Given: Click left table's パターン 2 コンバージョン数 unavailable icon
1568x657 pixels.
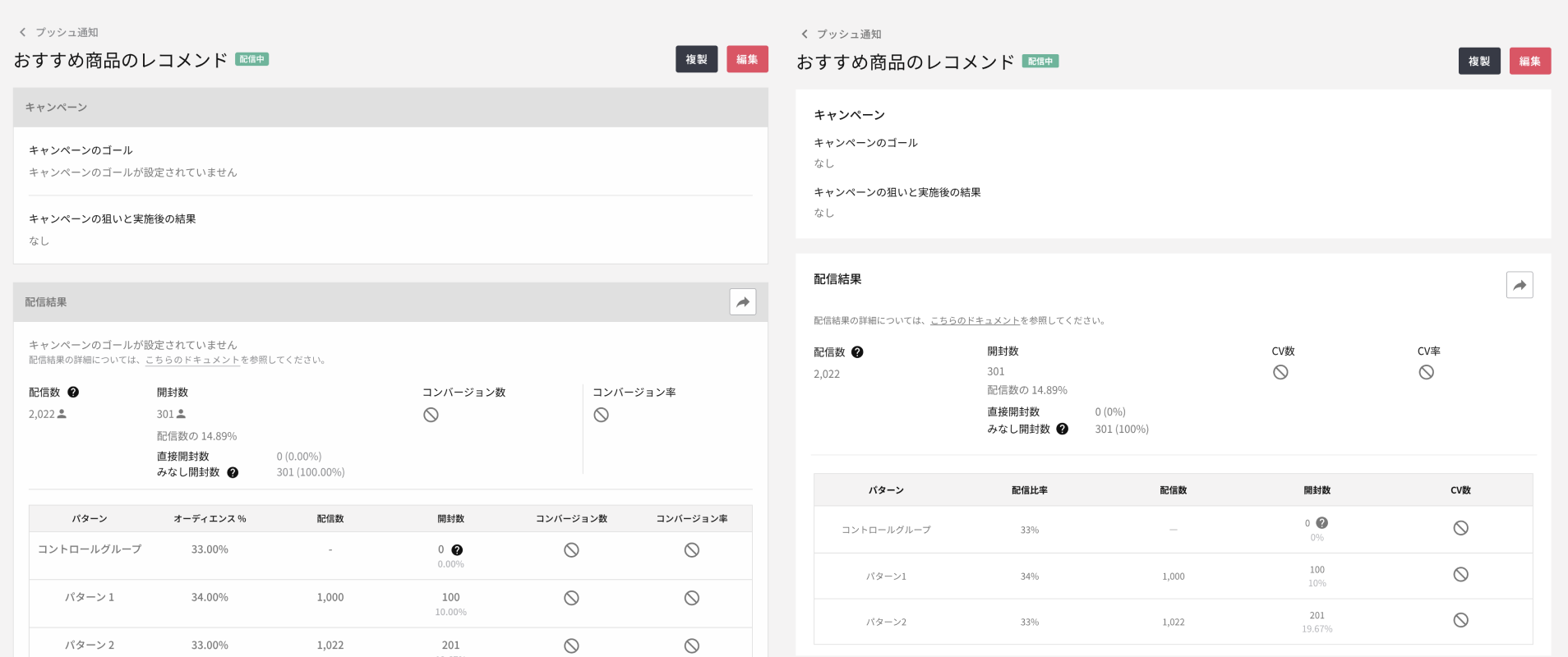Looking at the screenshot, I should (x=571, y=646).
